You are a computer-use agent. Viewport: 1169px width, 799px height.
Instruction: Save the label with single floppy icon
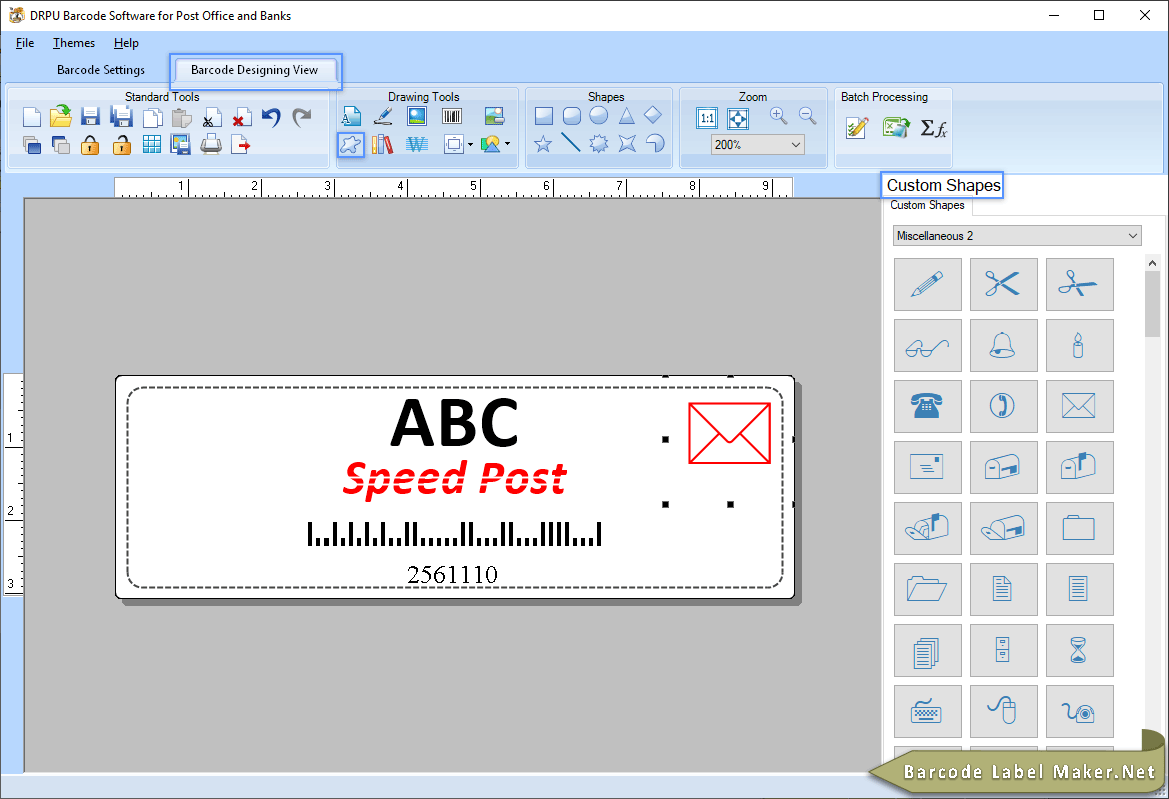coord(90,117)
